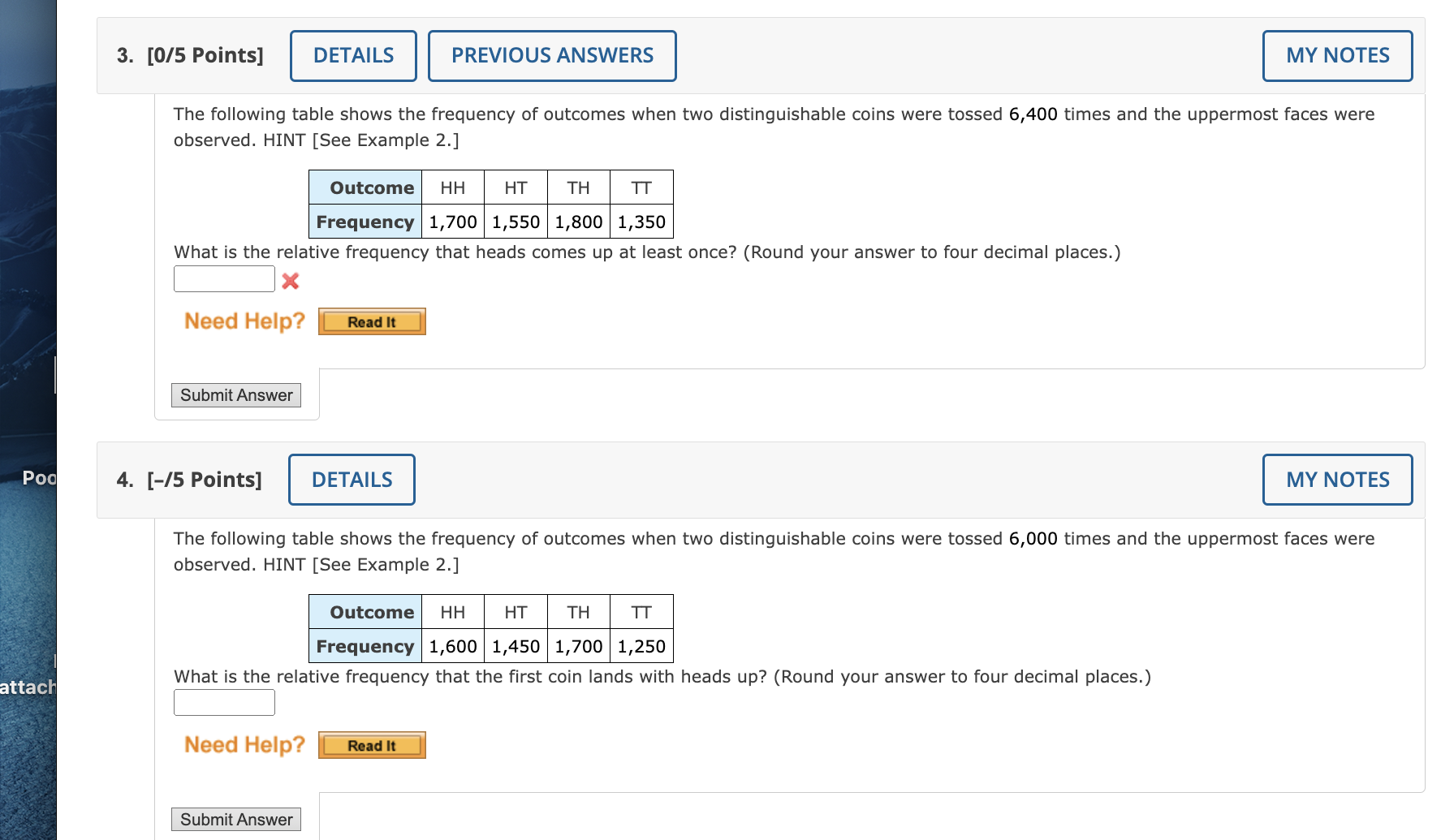Click the Need Help? label in question 4
Viewport: 1441px width, 840px height.
(x=244, y=744)
